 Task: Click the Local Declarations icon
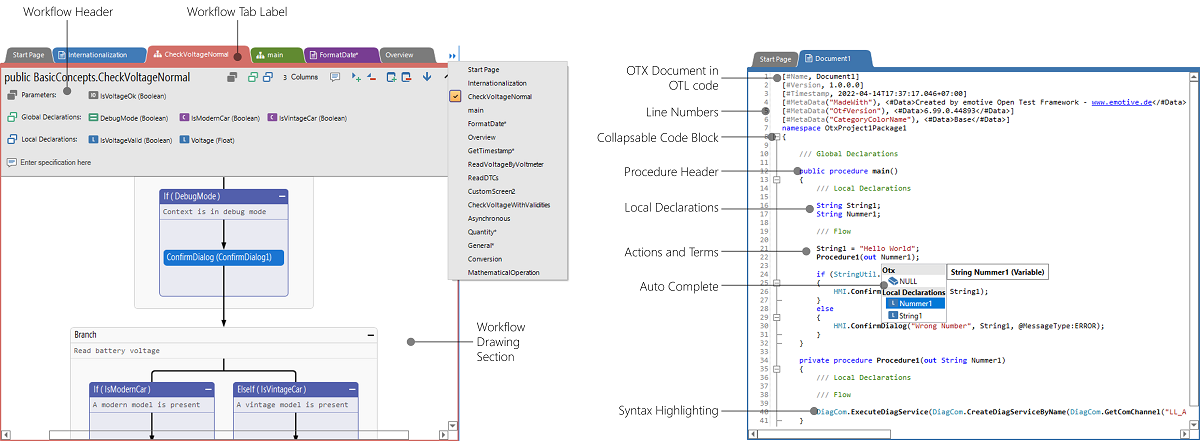point(11,140)
